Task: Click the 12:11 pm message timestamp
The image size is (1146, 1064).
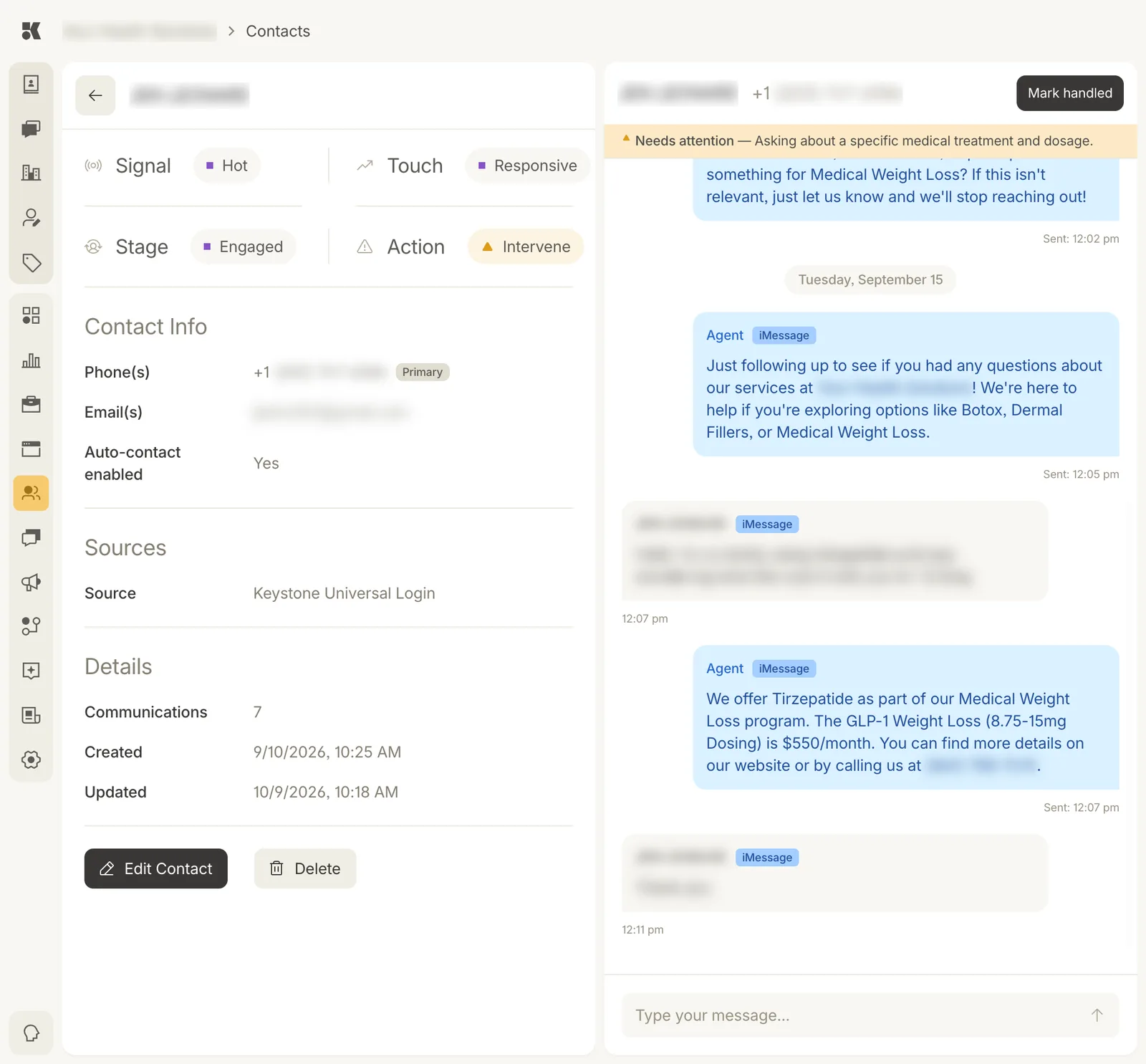Action: (x=642, y=930)
